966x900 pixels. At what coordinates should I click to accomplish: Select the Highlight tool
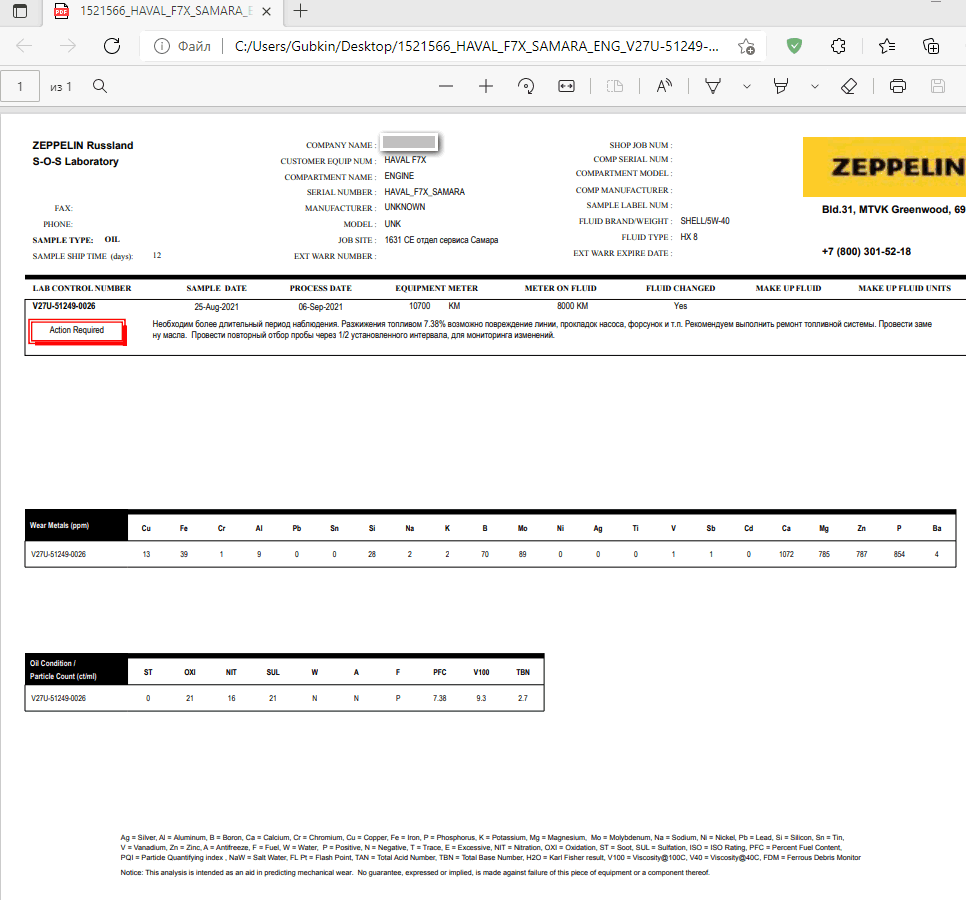pyautogui.click(x=781, y=86)
